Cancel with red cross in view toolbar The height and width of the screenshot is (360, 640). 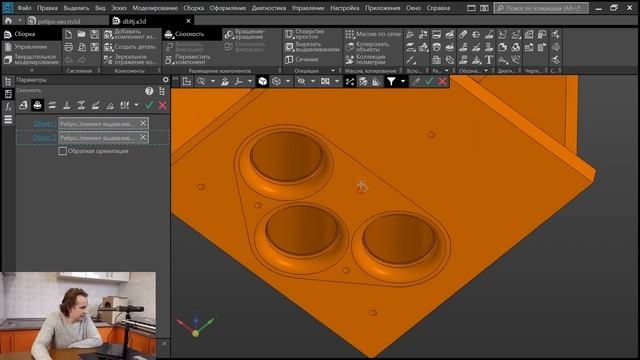[x=442, y=82]
